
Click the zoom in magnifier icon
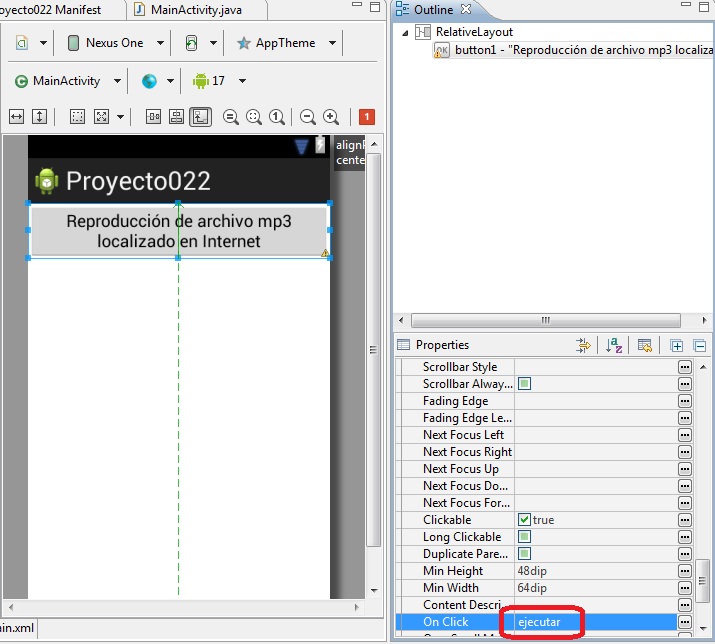[x=331, y=117]
